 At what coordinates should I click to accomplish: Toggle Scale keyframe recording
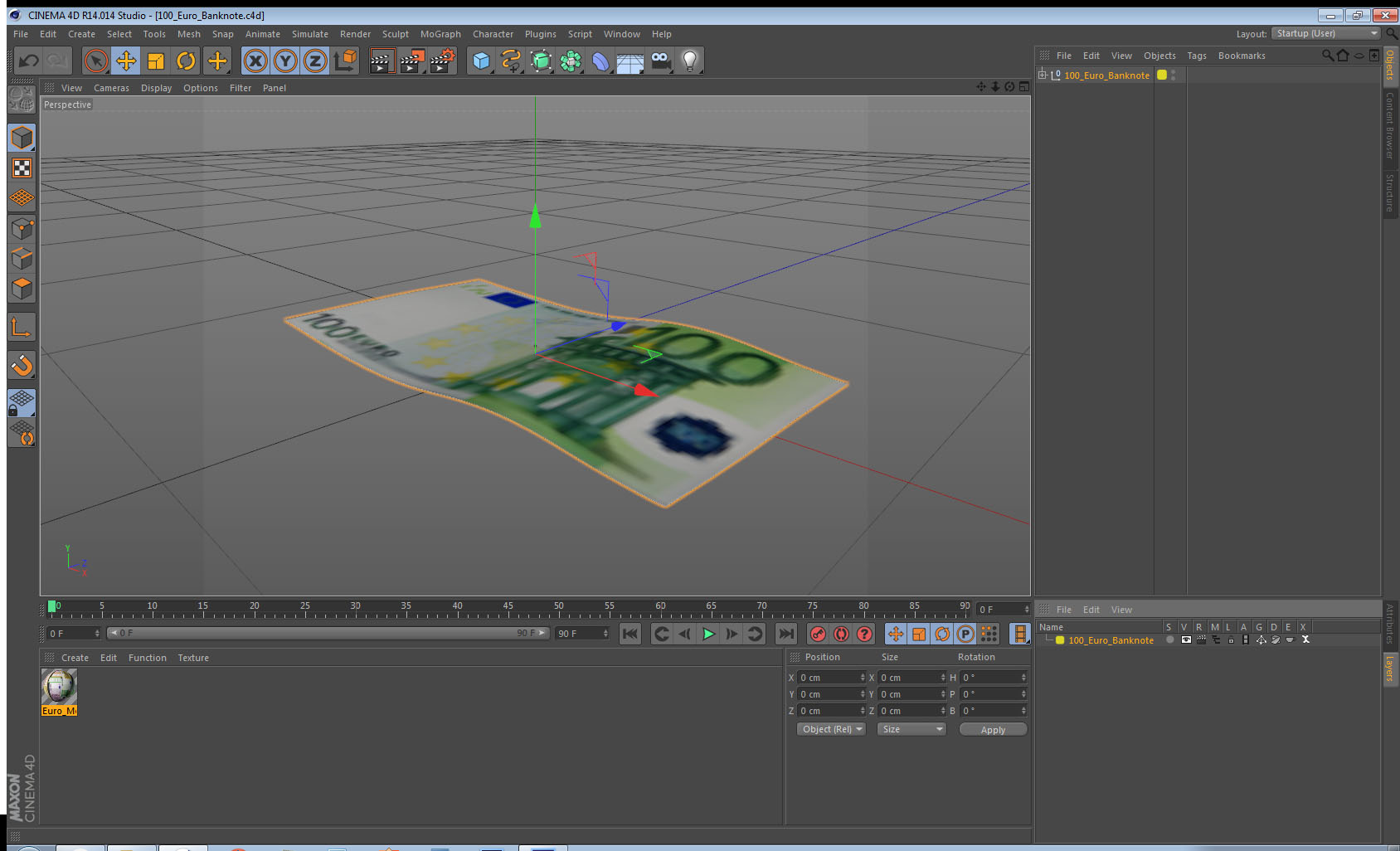(919, 634)
